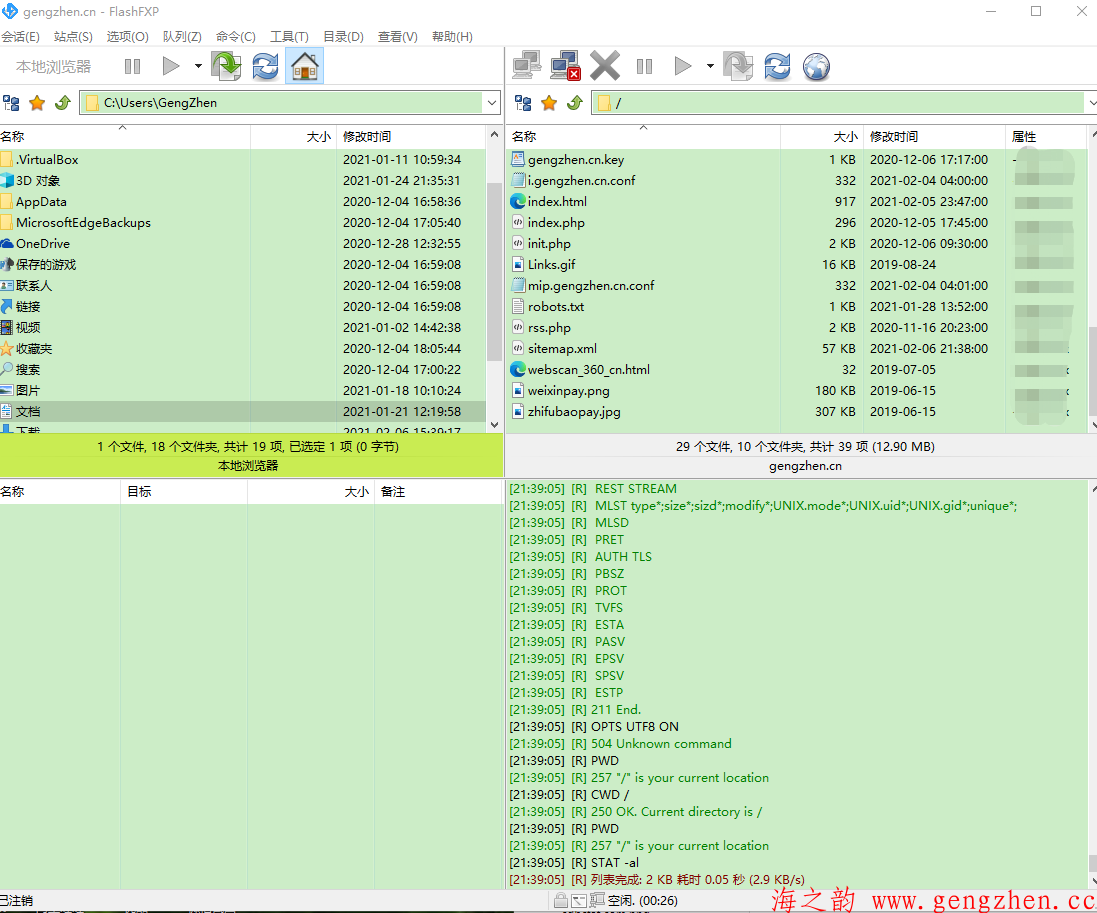Select index.php in remote file list
The image size is (1097, 913).
(x=556, y=223)
